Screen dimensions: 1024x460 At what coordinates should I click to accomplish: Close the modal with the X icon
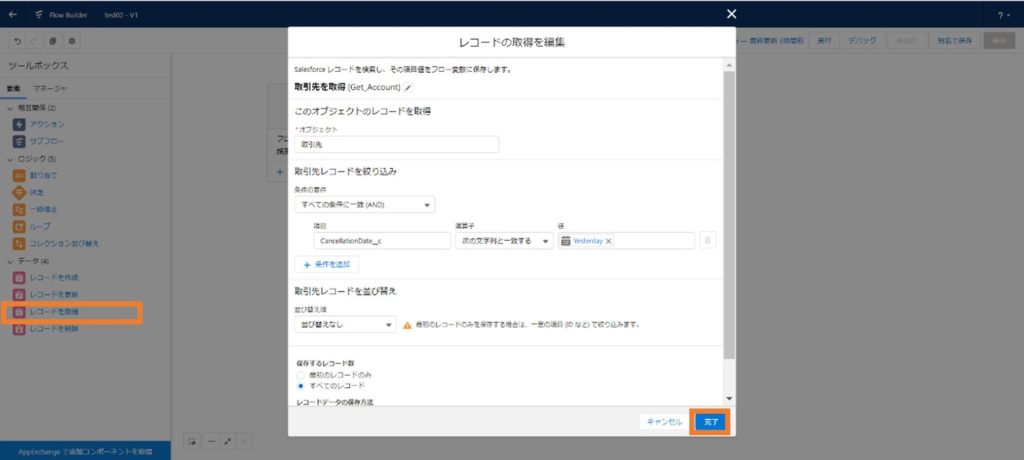coord(731,14)
